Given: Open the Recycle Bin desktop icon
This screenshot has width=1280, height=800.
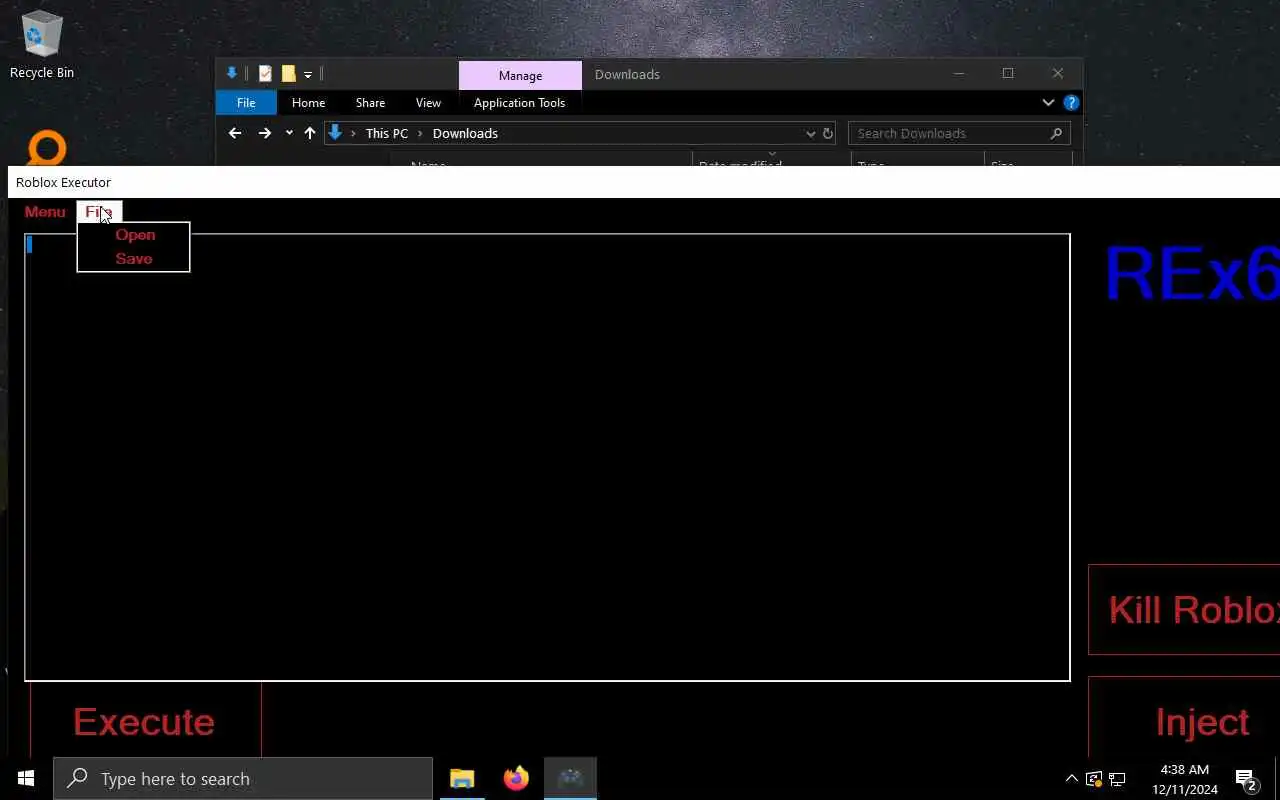Looking at the screenshot, I should click(42, 46).
